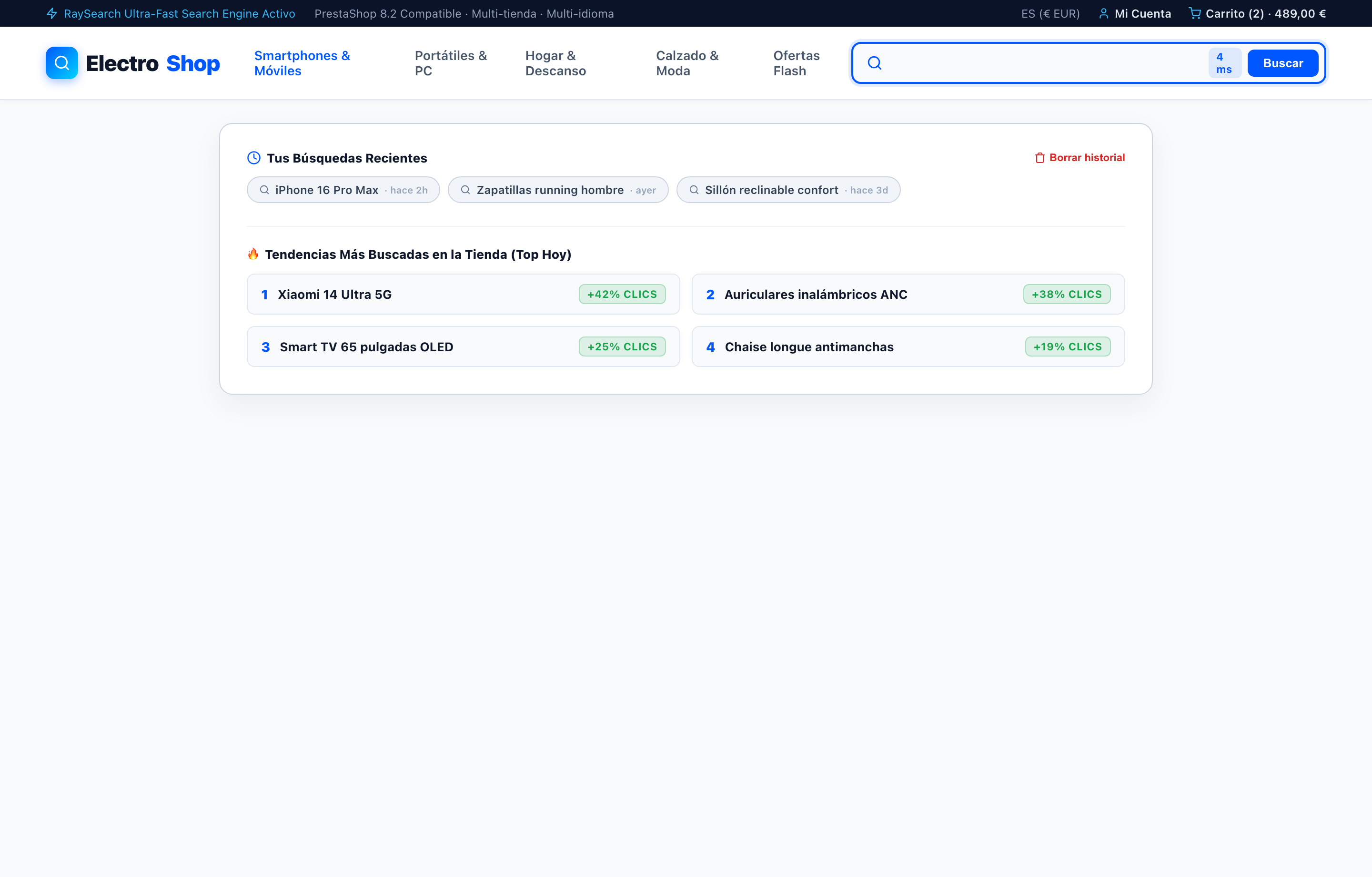Open ES (€ EUR) language currency selector

click(1050, 14)
